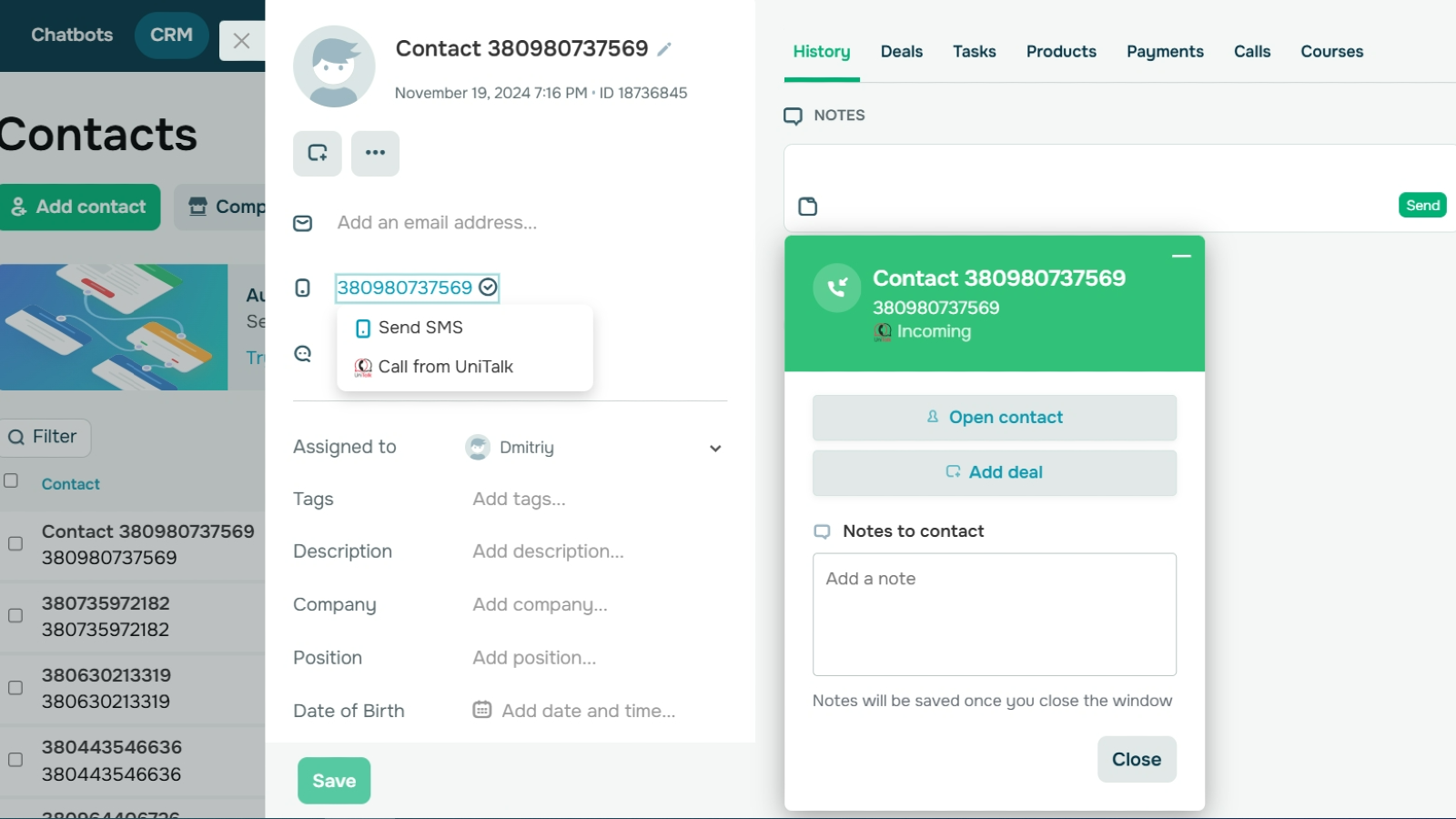
Task: Click the attach file icon in notes
Action: [807, 207]
